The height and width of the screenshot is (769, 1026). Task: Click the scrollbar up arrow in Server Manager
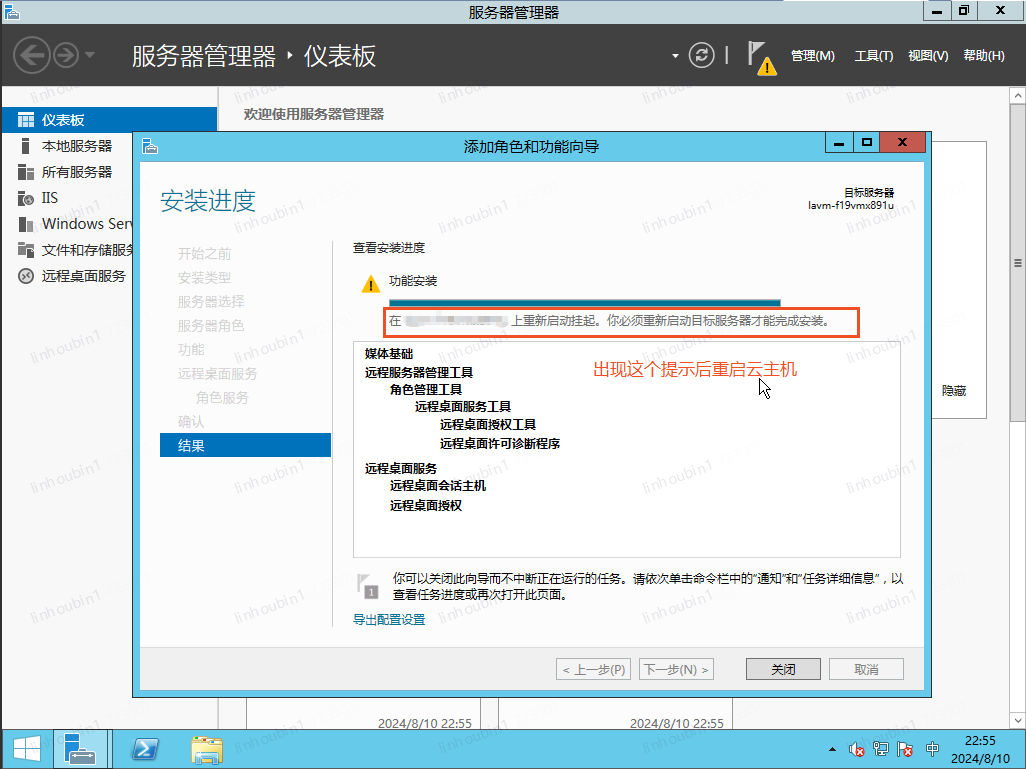pyautogui.click(x=1017, y=96)
